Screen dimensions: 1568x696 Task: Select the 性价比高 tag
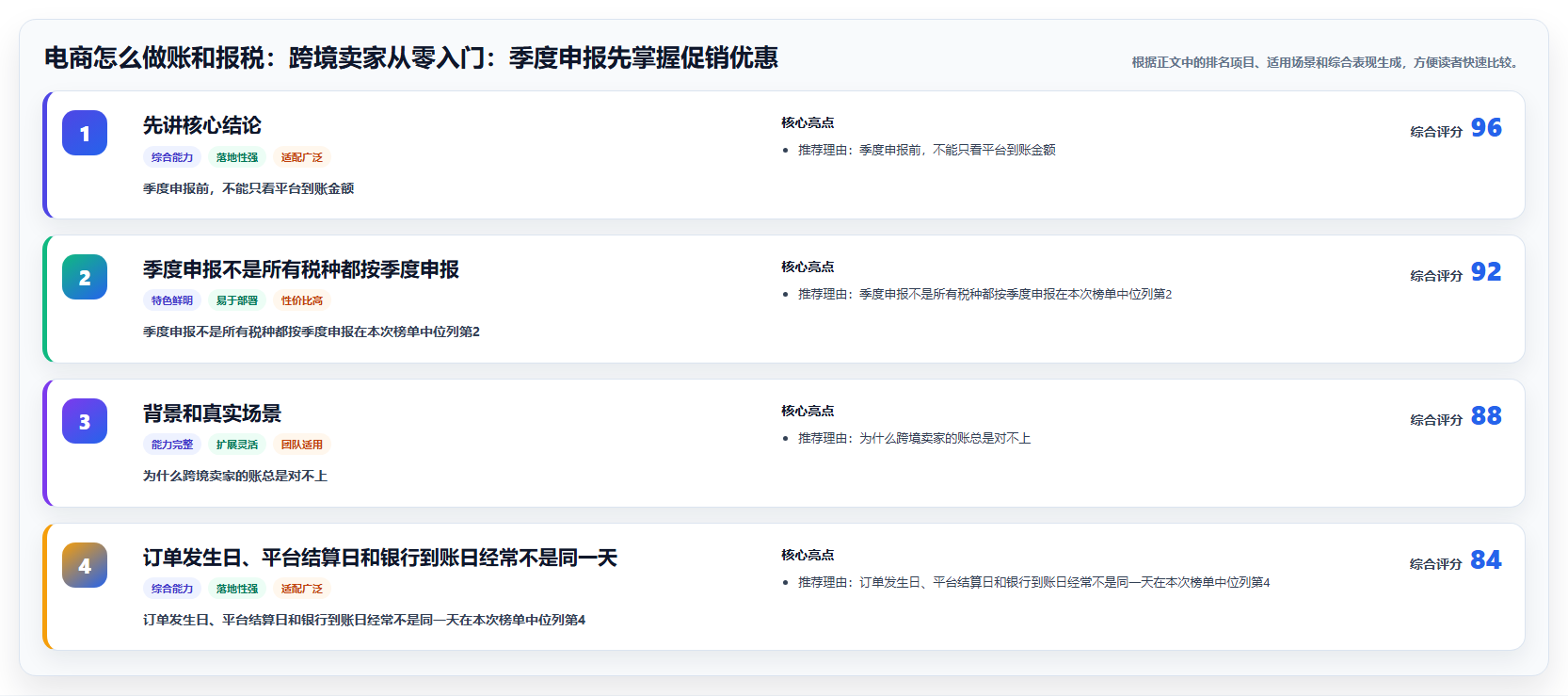pos(302,300)
